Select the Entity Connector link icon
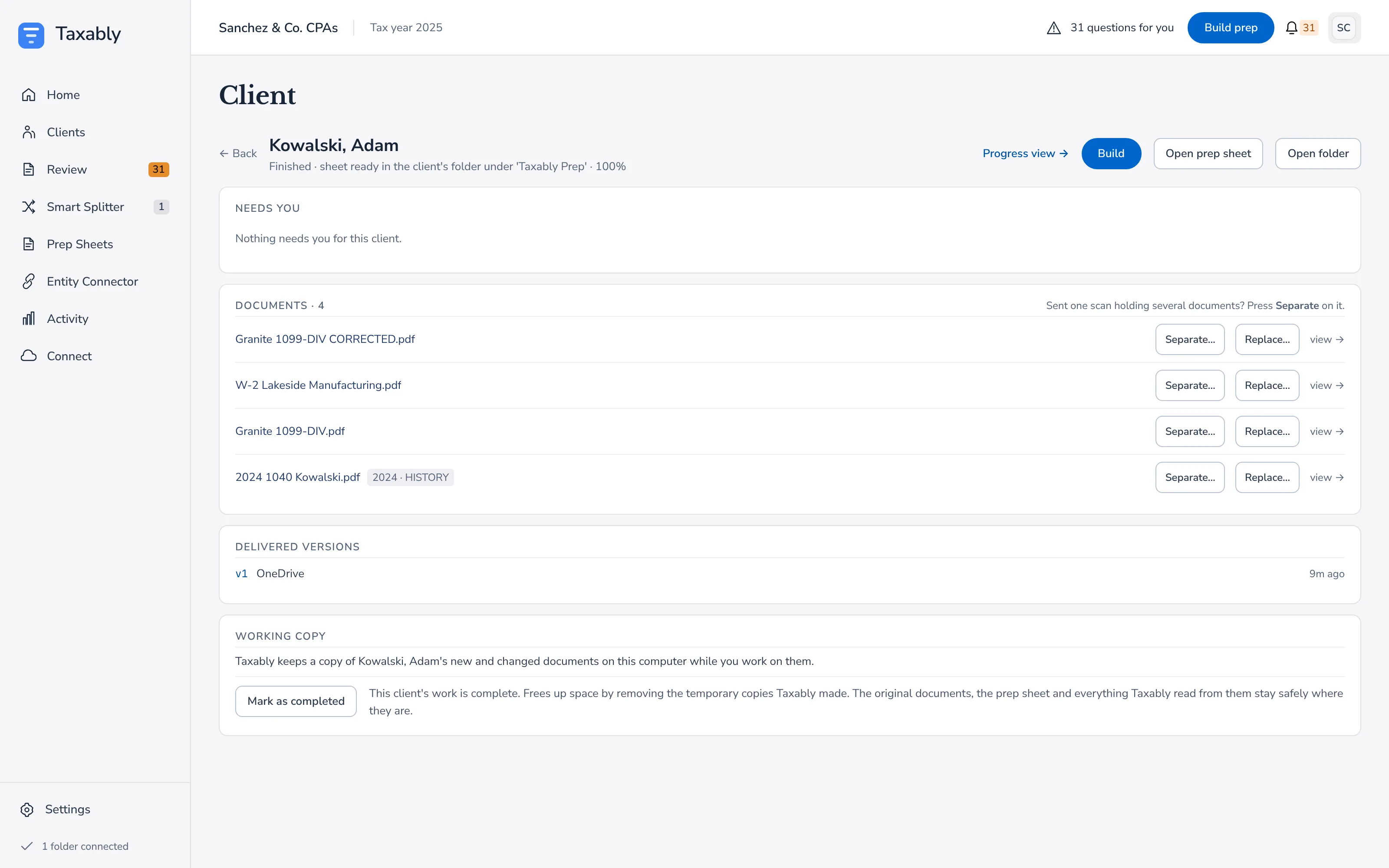 click(29, 281)
